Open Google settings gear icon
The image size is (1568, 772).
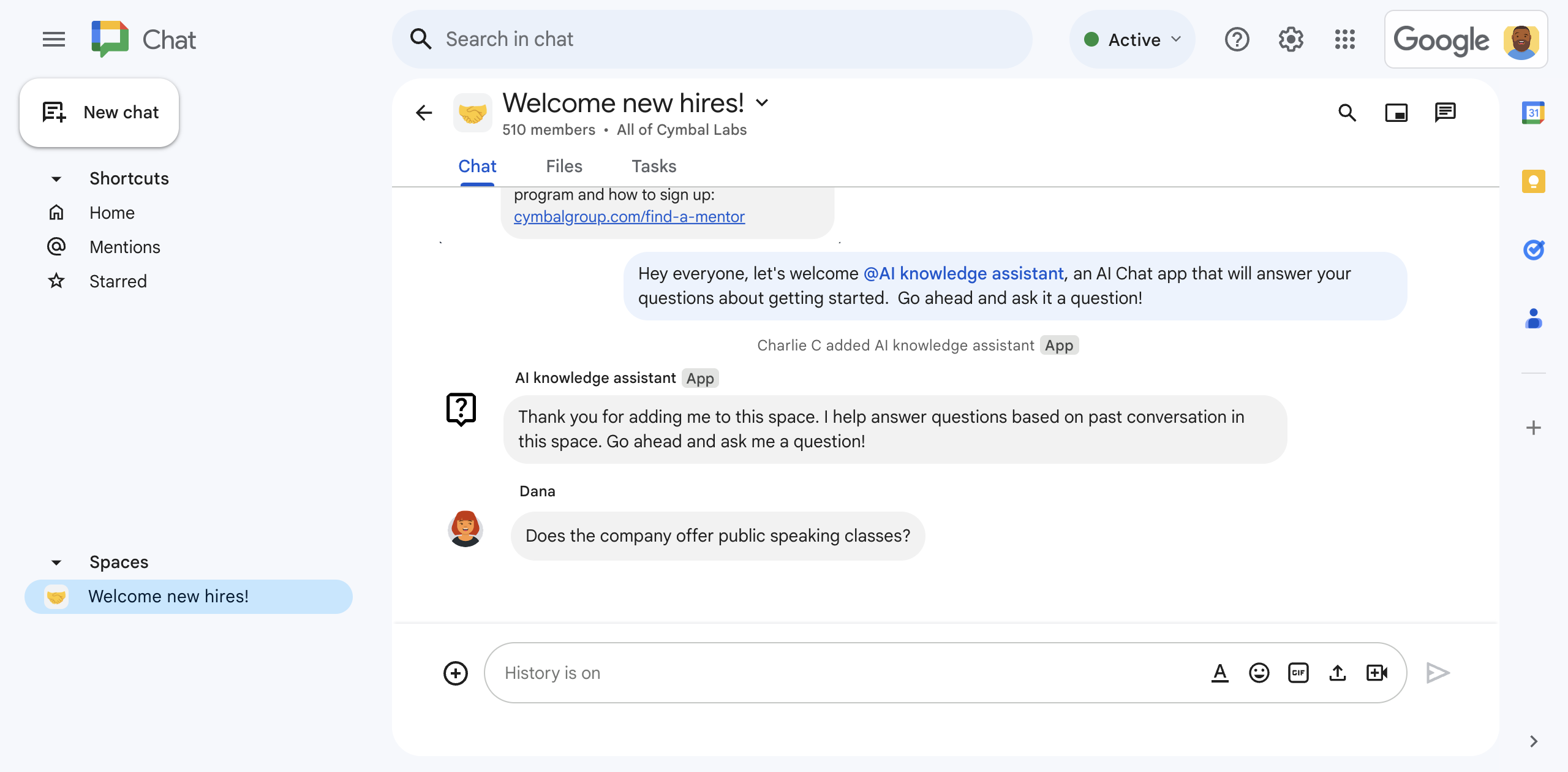(x=1291, y=38)
